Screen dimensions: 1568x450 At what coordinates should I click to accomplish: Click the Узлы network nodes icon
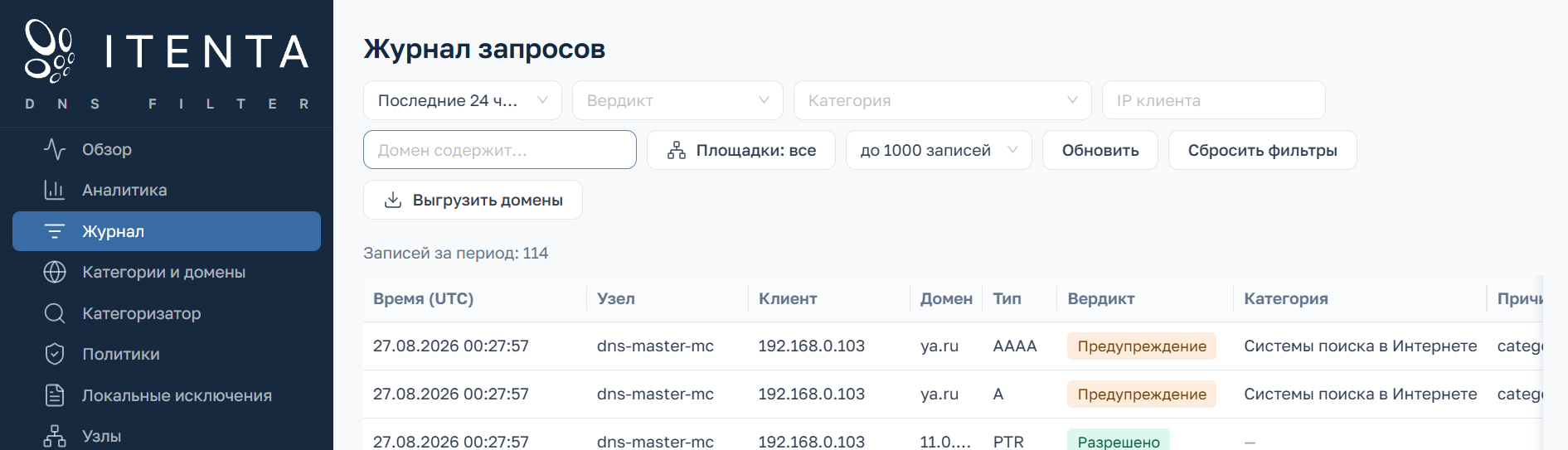click(55, 436)
